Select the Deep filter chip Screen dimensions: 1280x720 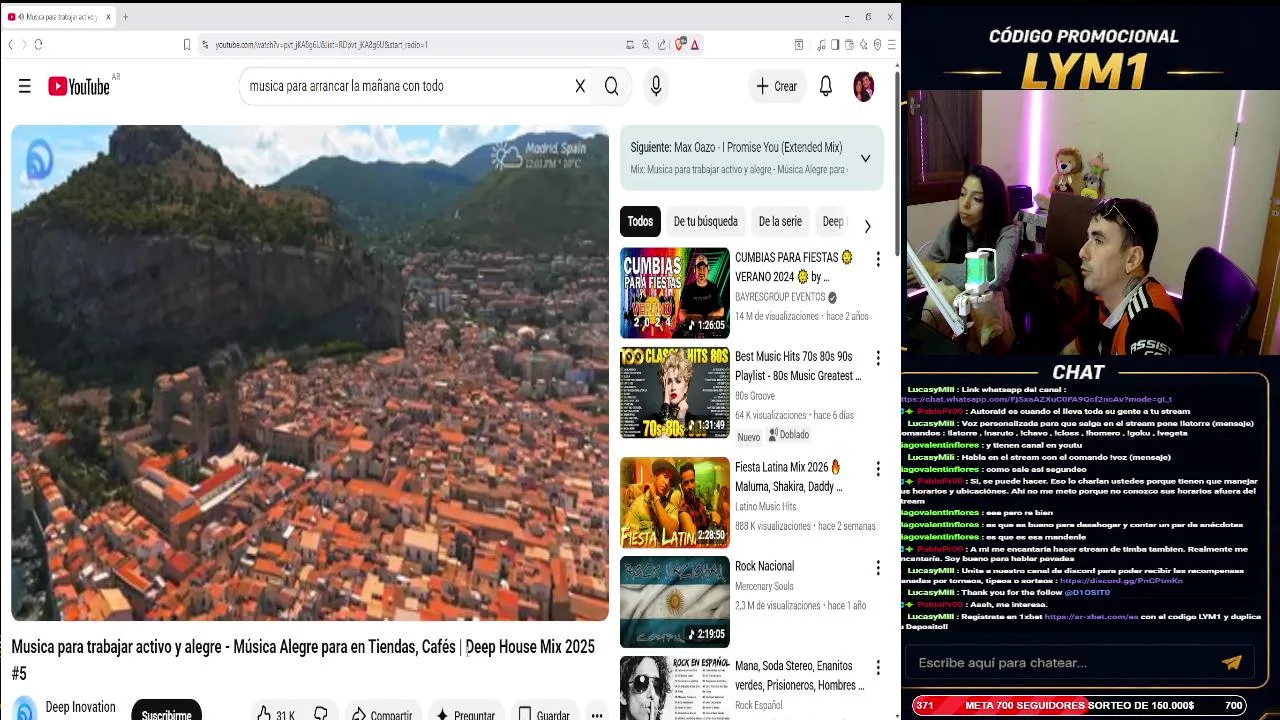coord(832,222)
